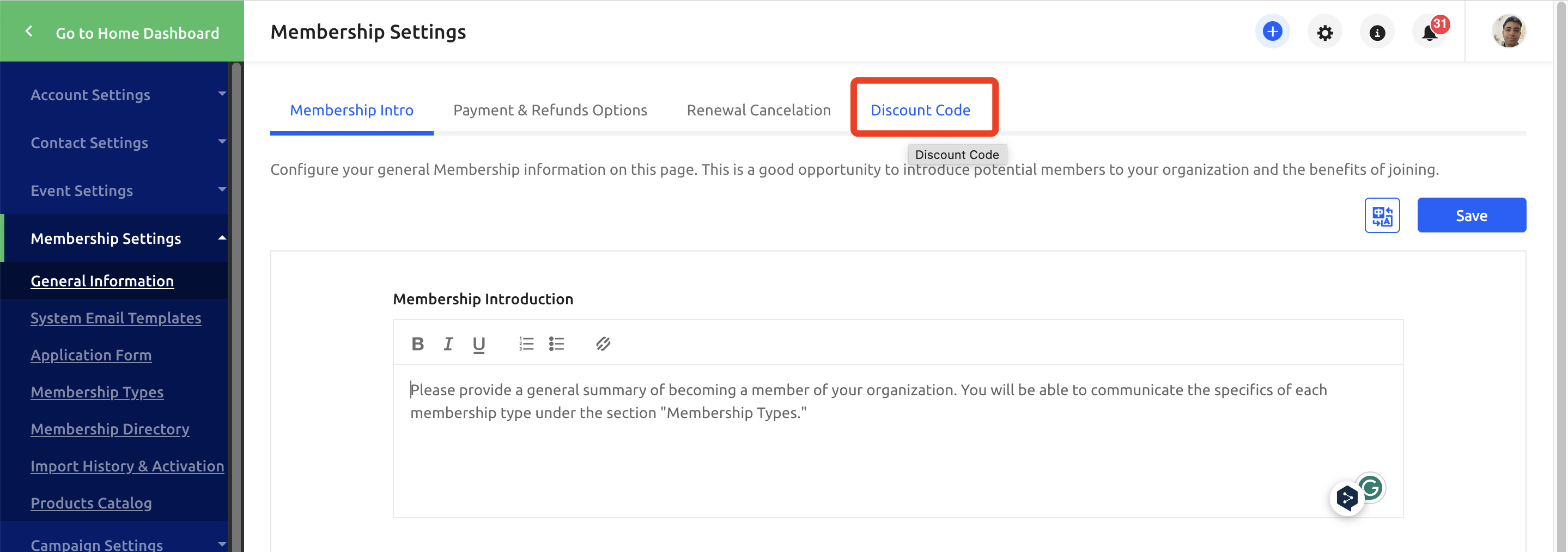Open the settings gear icon
Image resolution: width=1568 pixels, height=552 pixels.
[1324, 32]
